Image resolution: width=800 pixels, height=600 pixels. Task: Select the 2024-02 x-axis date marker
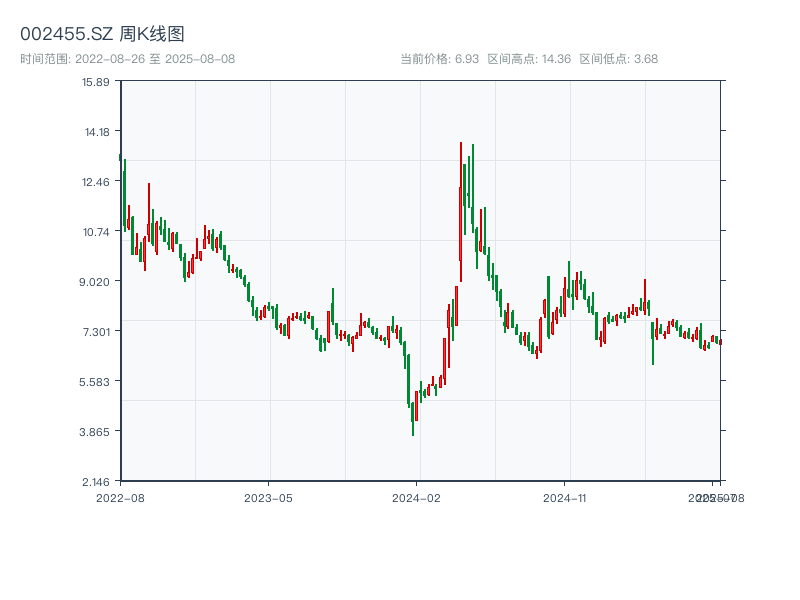pyautogui.click(x=417, y=497)
